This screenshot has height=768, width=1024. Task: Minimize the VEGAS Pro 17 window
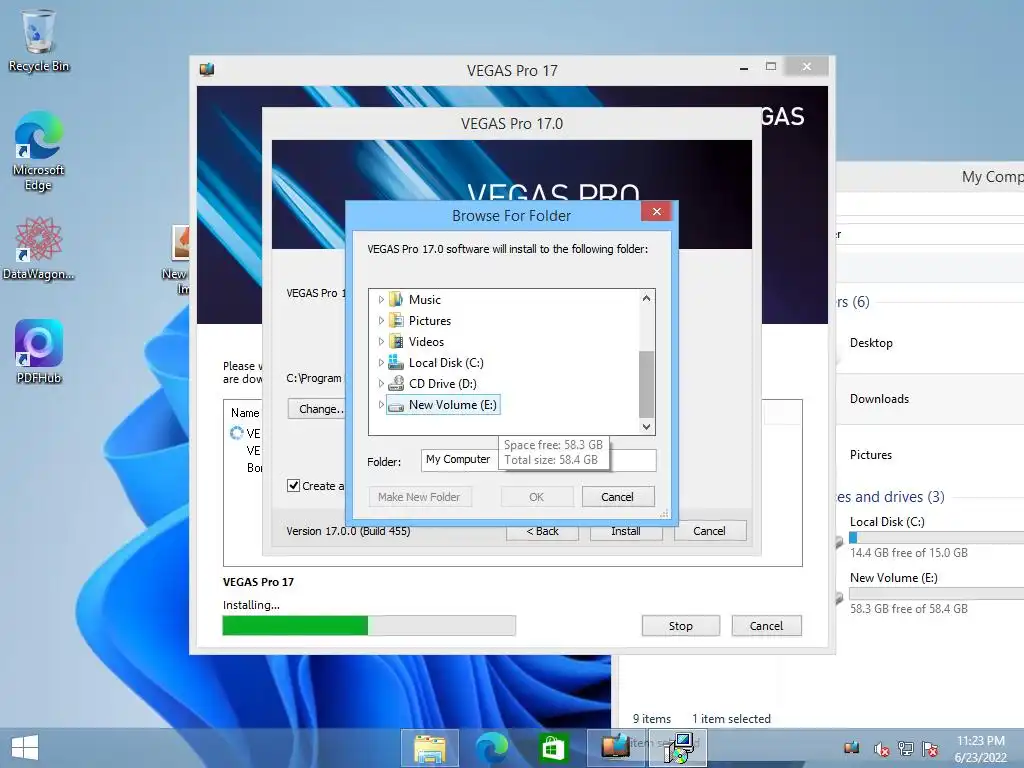744,67
